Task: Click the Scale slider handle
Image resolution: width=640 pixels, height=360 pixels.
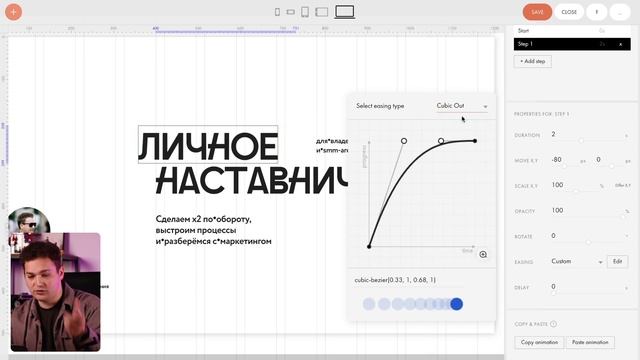Action: (576, 191)
